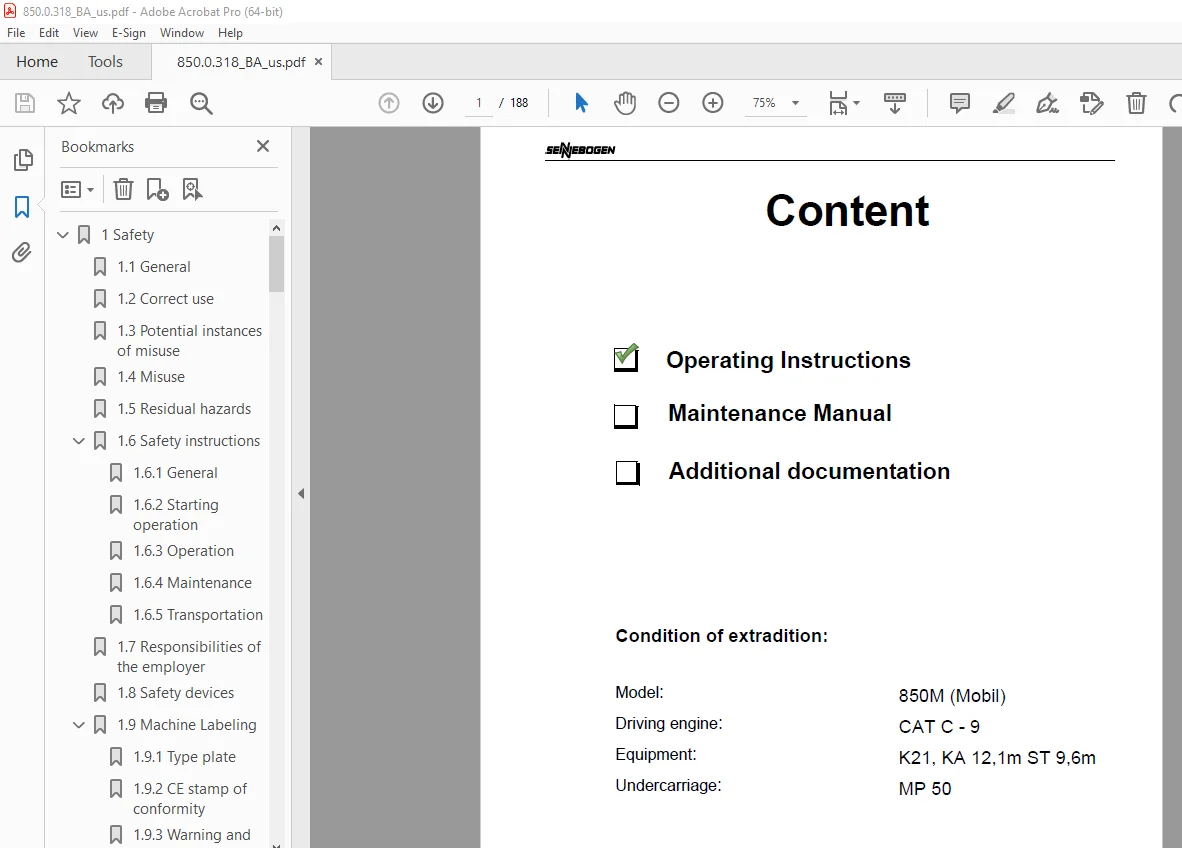Activate the selection arrow tool
The height and width of the screenshot is (848, 1182).
(x=580, y=103)
